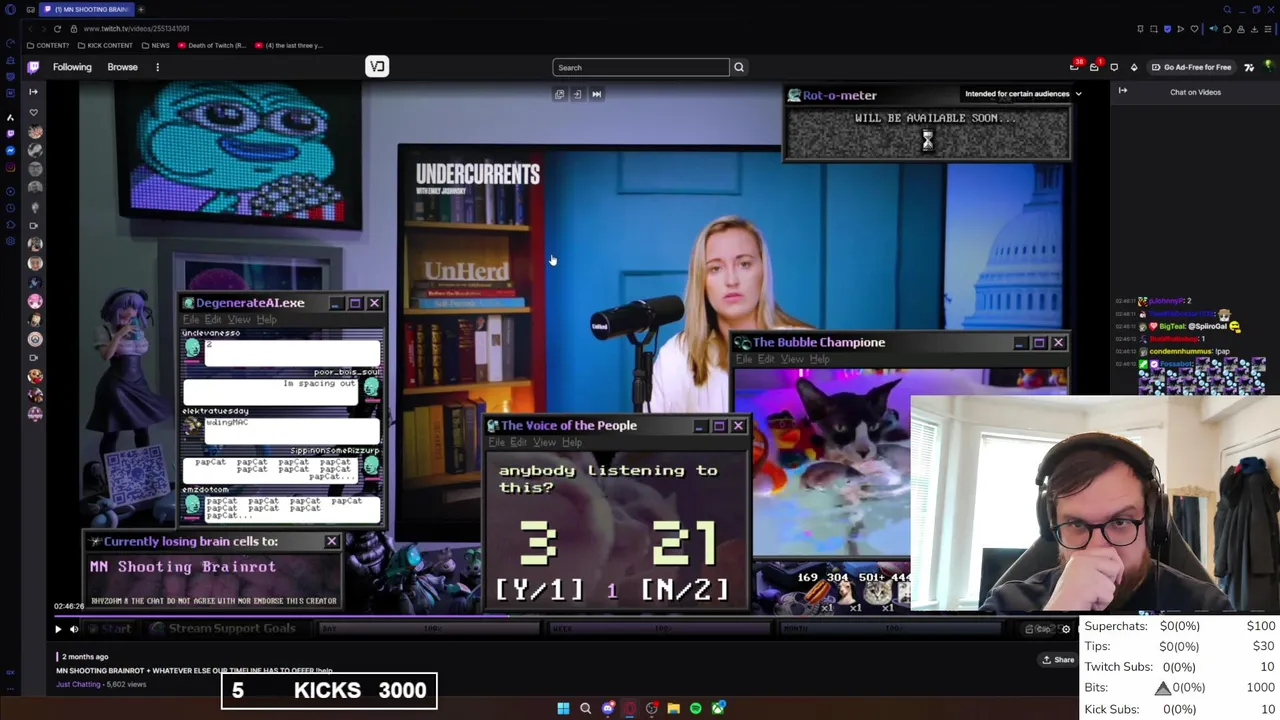The width and height of the screenshot is (1280, 720).
Task: Open the Twitch home logo
Action: coord(33,67)
